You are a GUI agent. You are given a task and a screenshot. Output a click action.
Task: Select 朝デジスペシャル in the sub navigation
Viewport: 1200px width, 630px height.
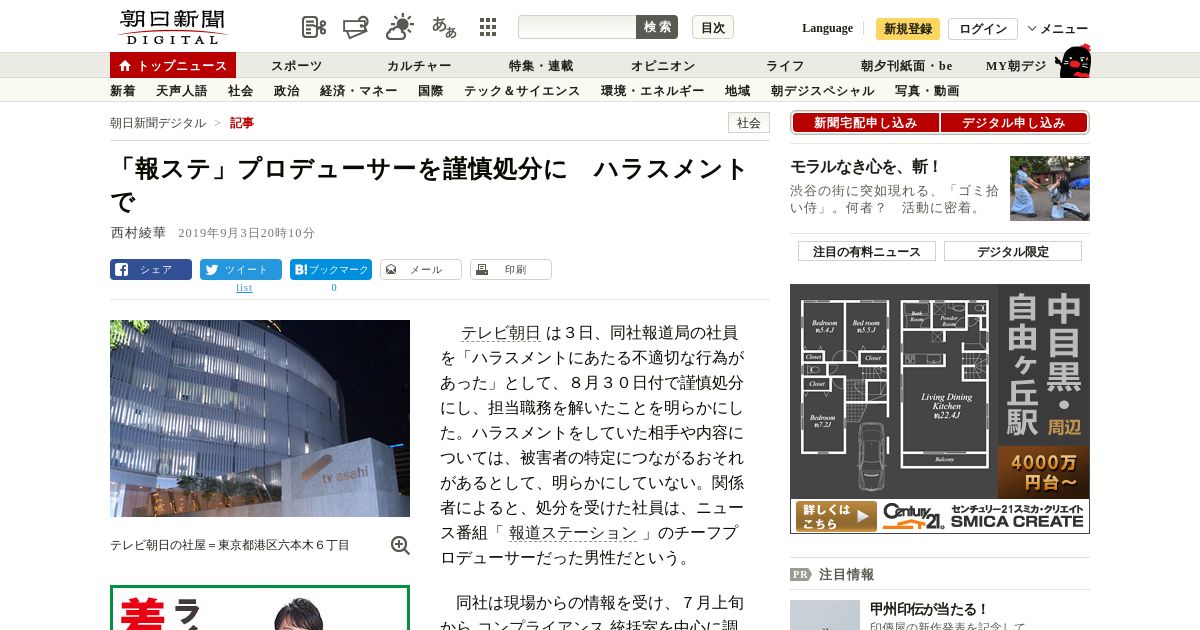pyautogui.click(x=823, y=91)
